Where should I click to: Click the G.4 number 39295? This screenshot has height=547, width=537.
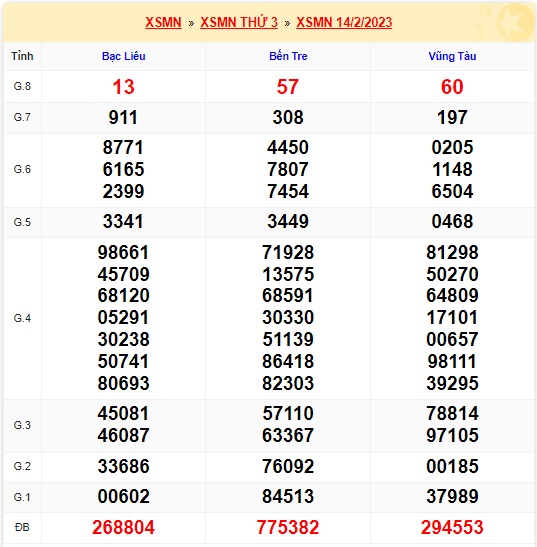tap(452, 383)
